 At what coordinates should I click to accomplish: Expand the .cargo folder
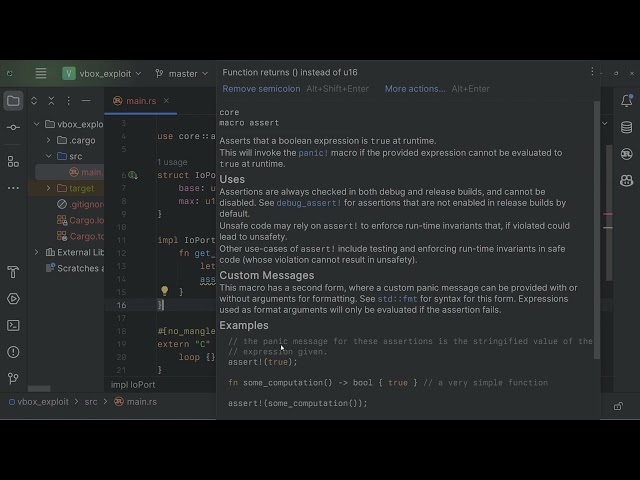pyautogui.click(x=48, y=140)
